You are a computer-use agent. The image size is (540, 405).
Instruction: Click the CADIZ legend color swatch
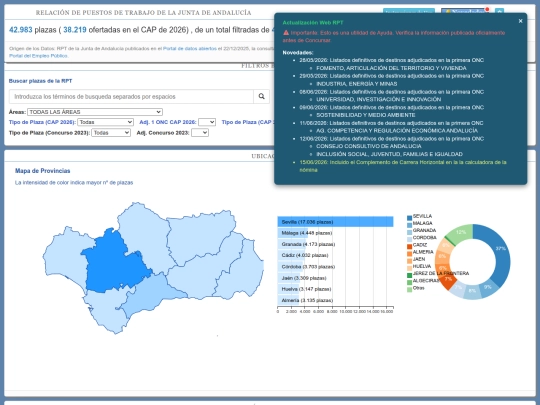(409, 246)
